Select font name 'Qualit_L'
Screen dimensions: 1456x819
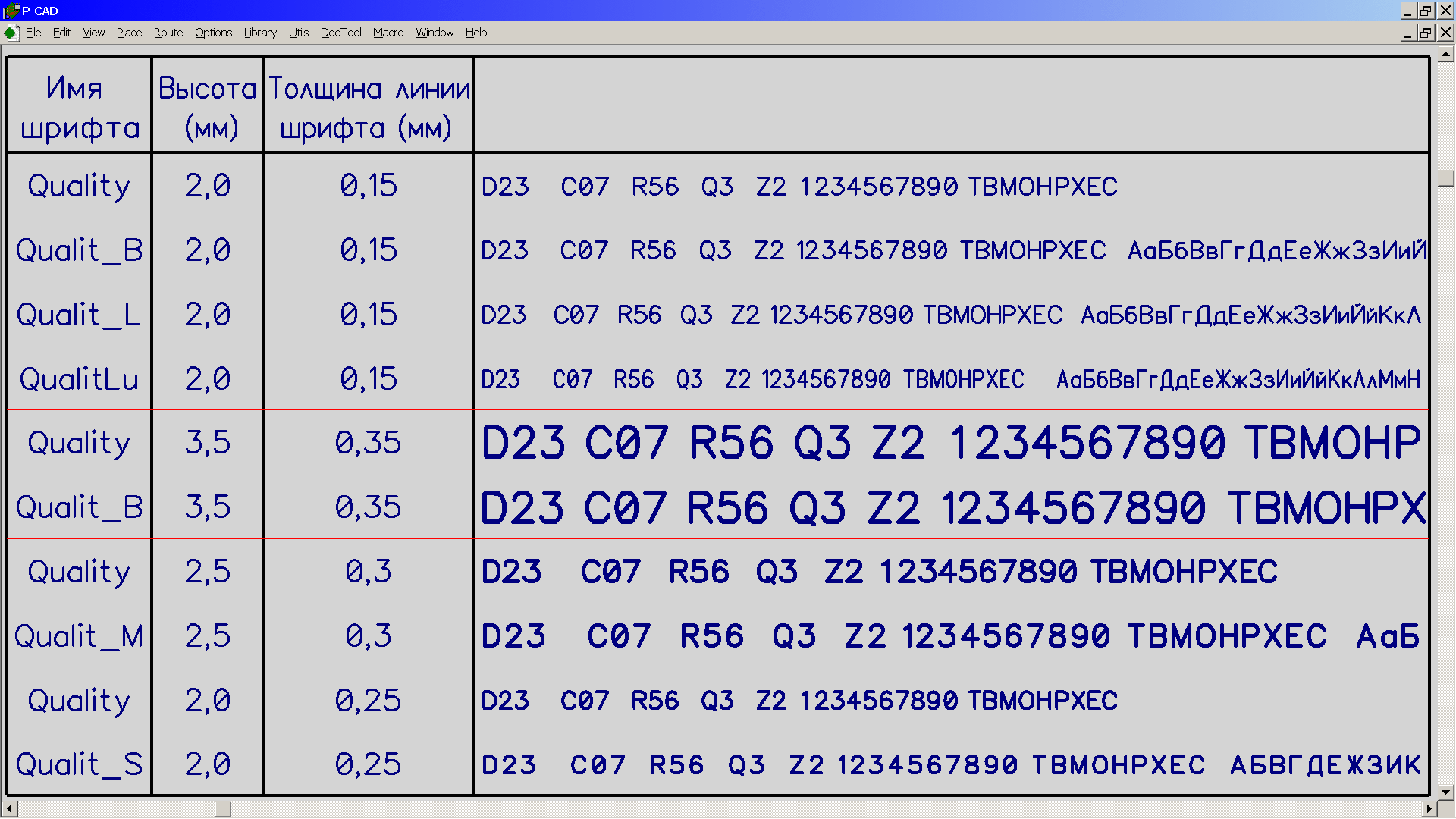[x=79, y=315]
